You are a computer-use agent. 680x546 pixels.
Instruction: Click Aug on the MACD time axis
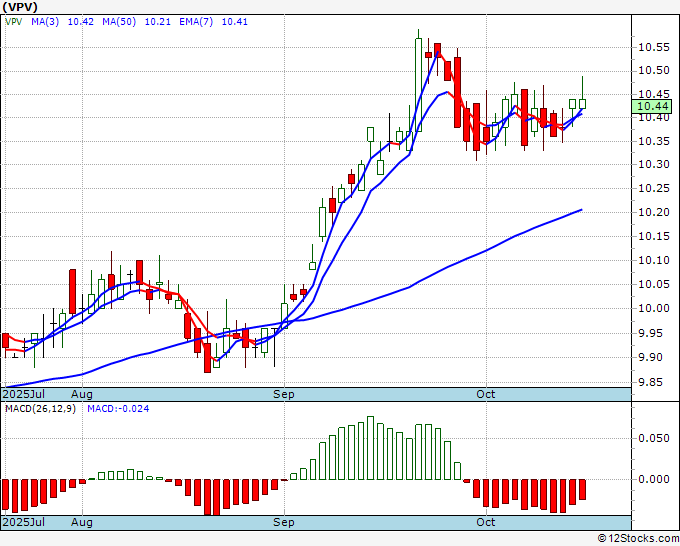click(82, 522)
